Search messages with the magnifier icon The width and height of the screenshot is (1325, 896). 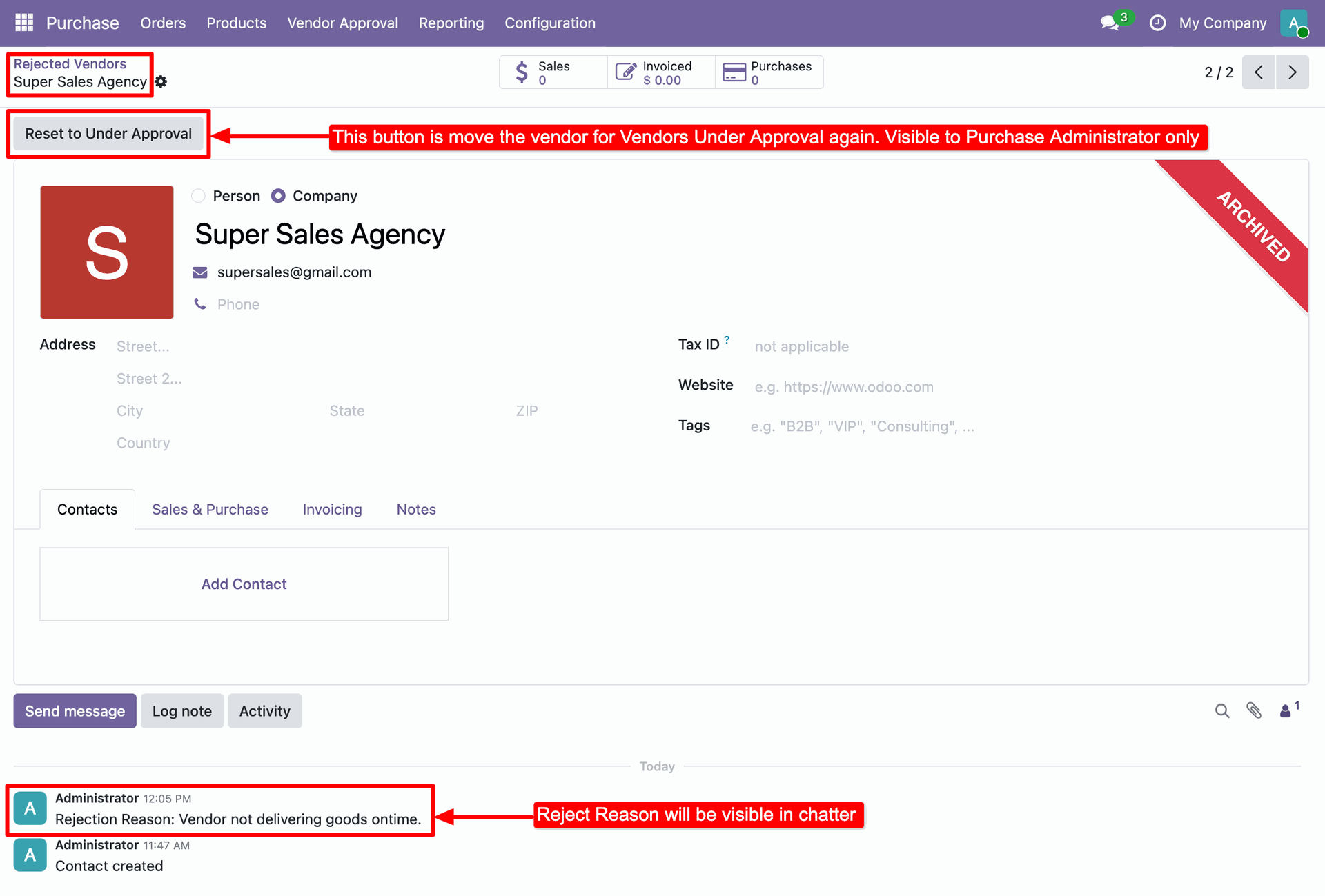(1221, 710)
